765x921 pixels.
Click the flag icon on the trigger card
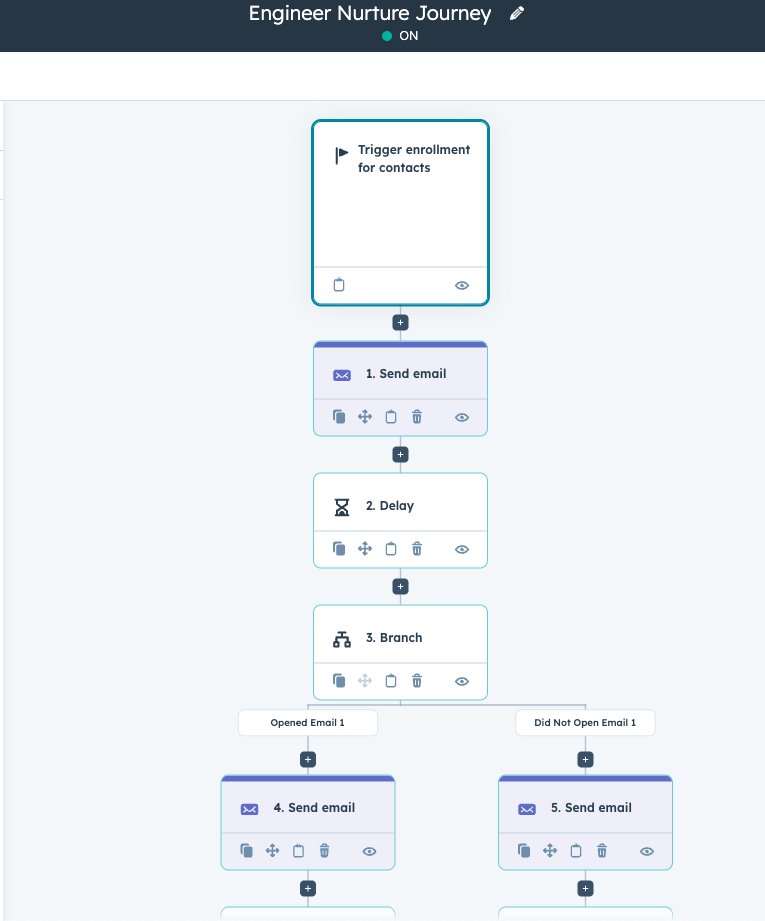point(338,155)
